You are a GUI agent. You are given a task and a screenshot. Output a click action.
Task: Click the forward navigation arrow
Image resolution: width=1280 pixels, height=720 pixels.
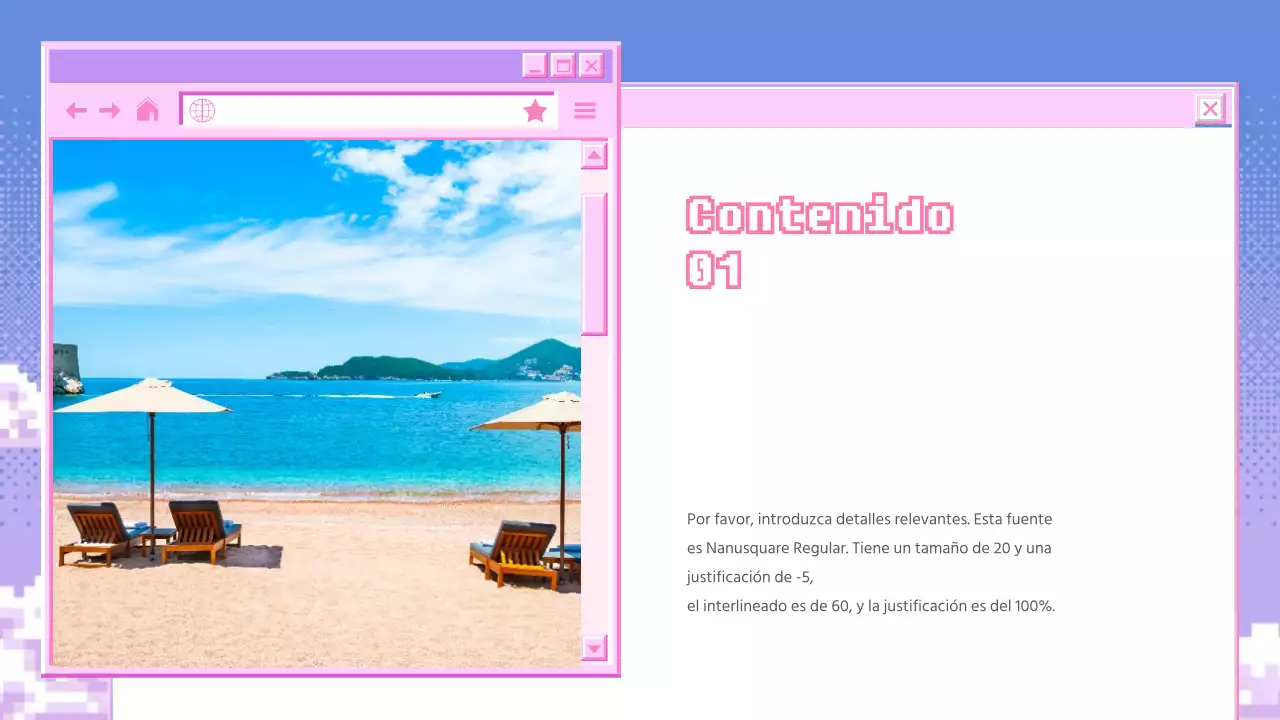click(111, 110)
